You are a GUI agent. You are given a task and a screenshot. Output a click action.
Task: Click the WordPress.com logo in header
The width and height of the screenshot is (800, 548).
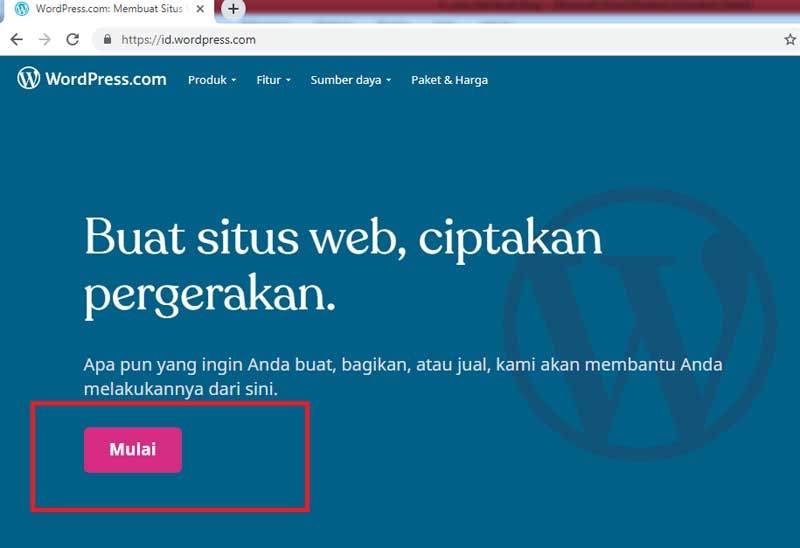pos(92,79)
